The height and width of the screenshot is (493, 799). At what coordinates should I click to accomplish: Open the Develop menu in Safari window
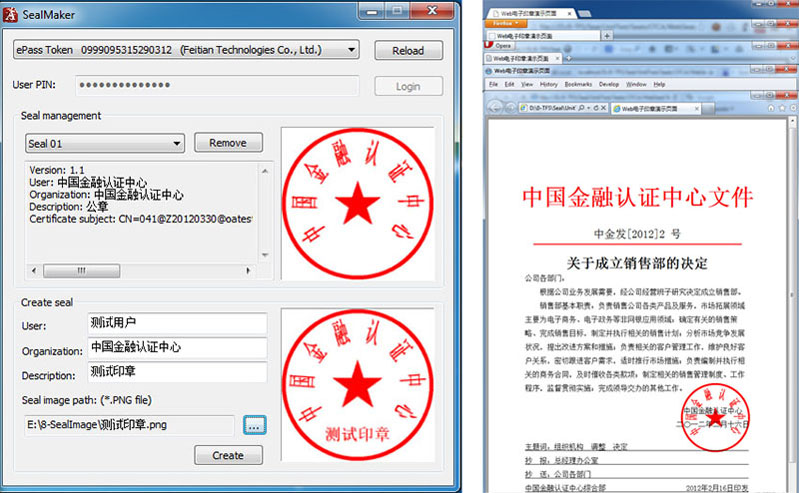(608, 84)
